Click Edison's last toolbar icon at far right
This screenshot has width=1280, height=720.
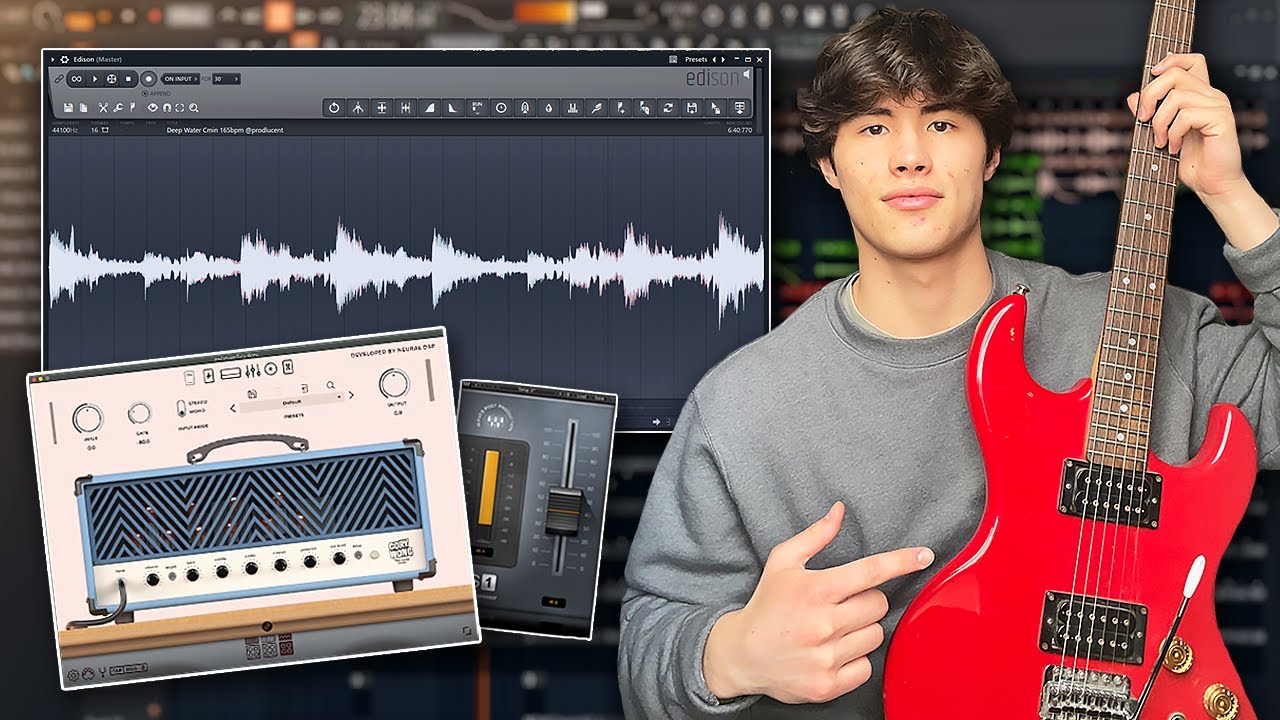(x=739, y=107)
